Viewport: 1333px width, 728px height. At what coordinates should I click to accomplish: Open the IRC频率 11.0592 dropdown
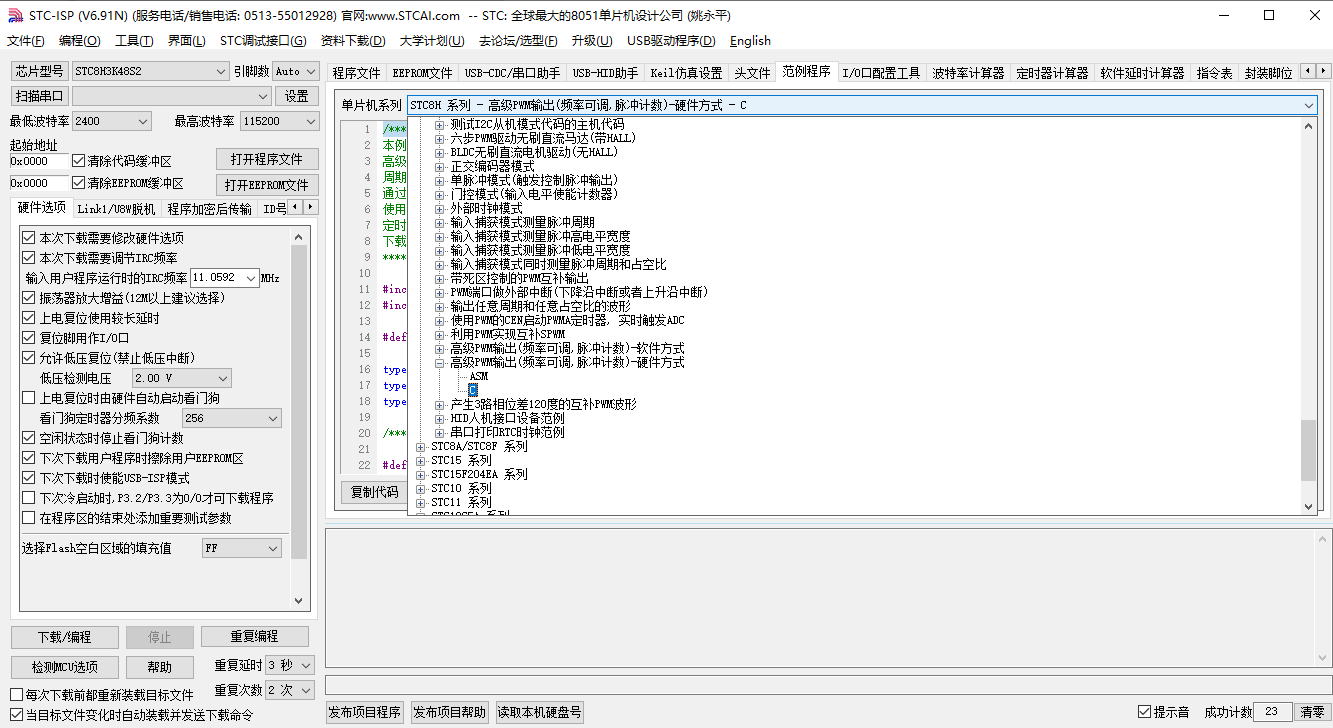tap(224, 277)
